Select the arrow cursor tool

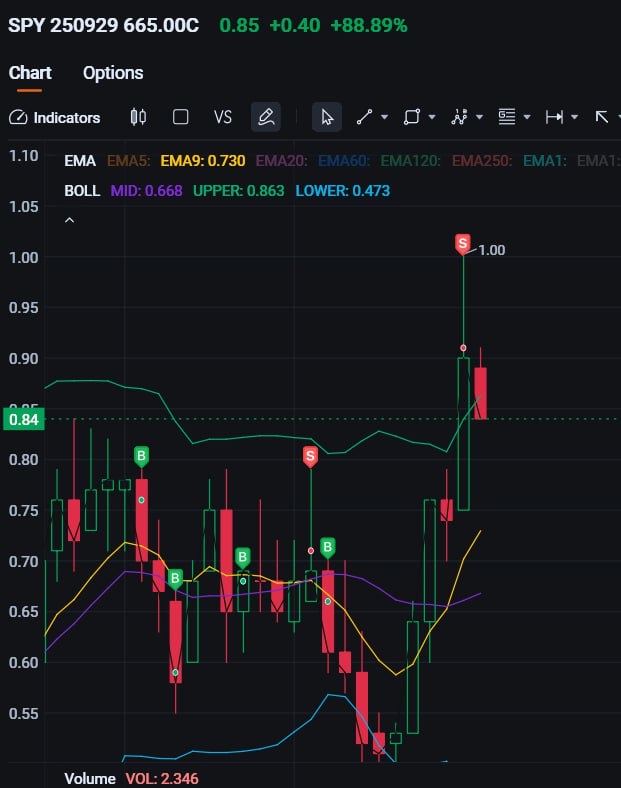pyautogui.click(x=326, y=117)
